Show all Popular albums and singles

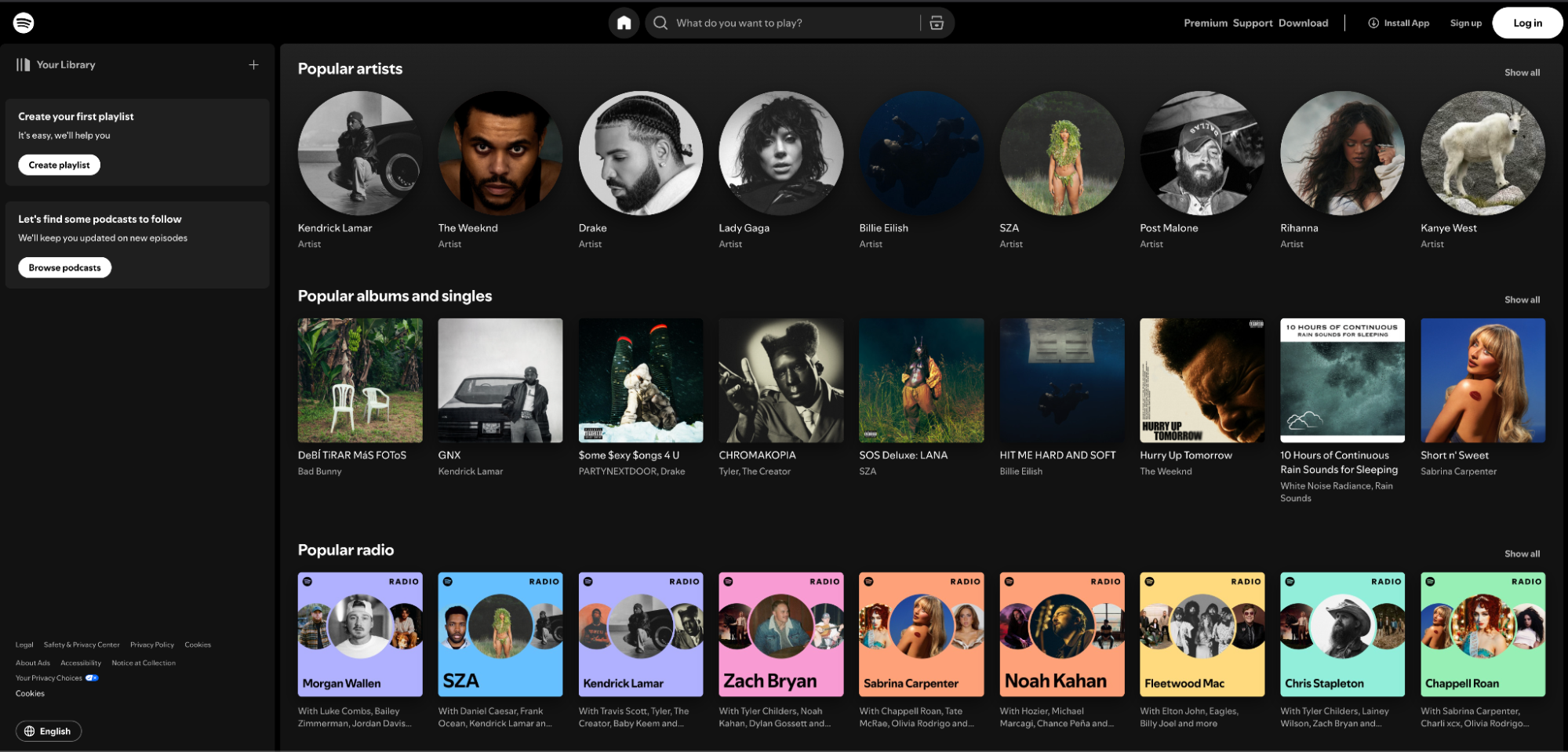coord(1522,300)
